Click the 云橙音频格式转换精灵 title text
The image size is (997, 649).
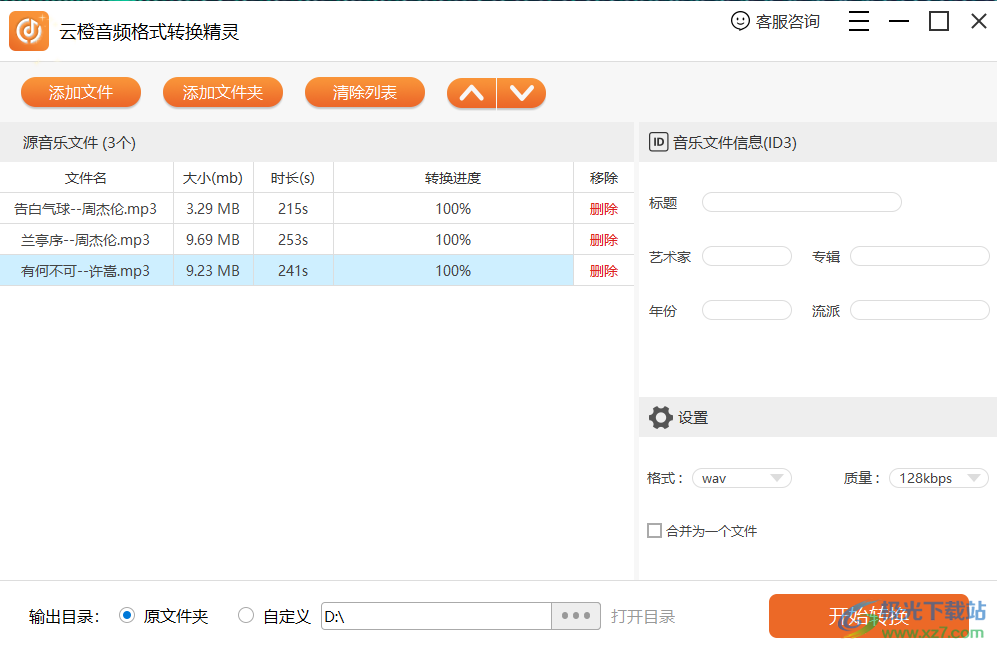149,32
